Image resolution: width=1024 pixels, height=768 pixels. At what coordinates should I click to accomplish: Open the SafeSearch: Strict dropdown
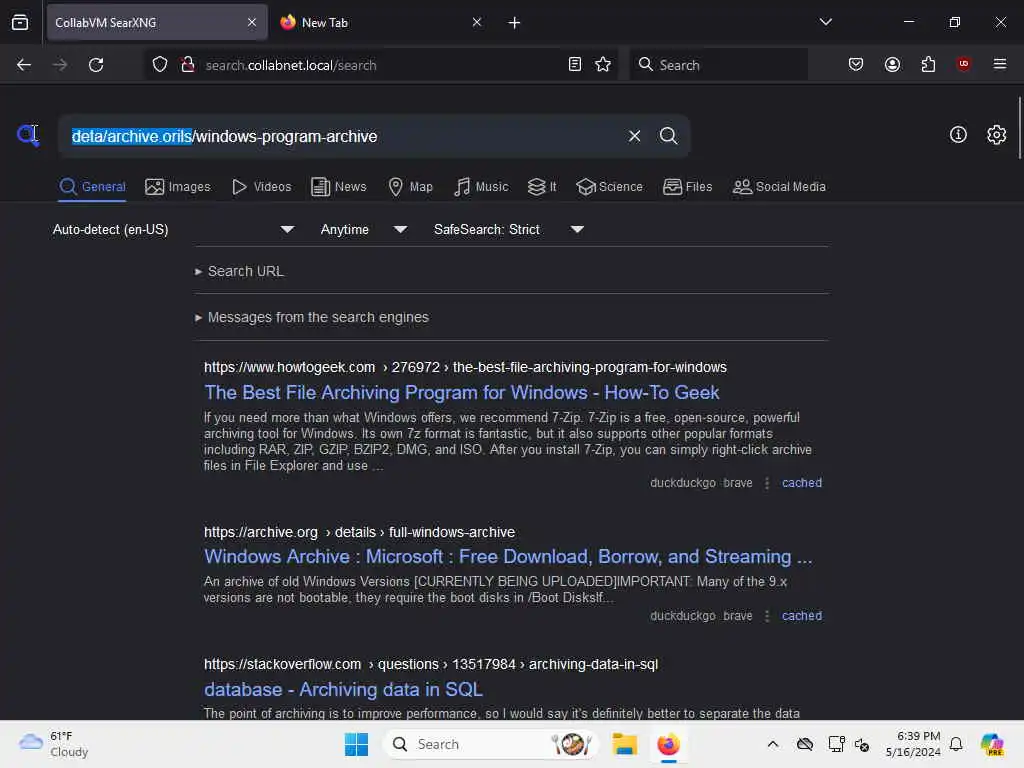click(x=508, y=229)
